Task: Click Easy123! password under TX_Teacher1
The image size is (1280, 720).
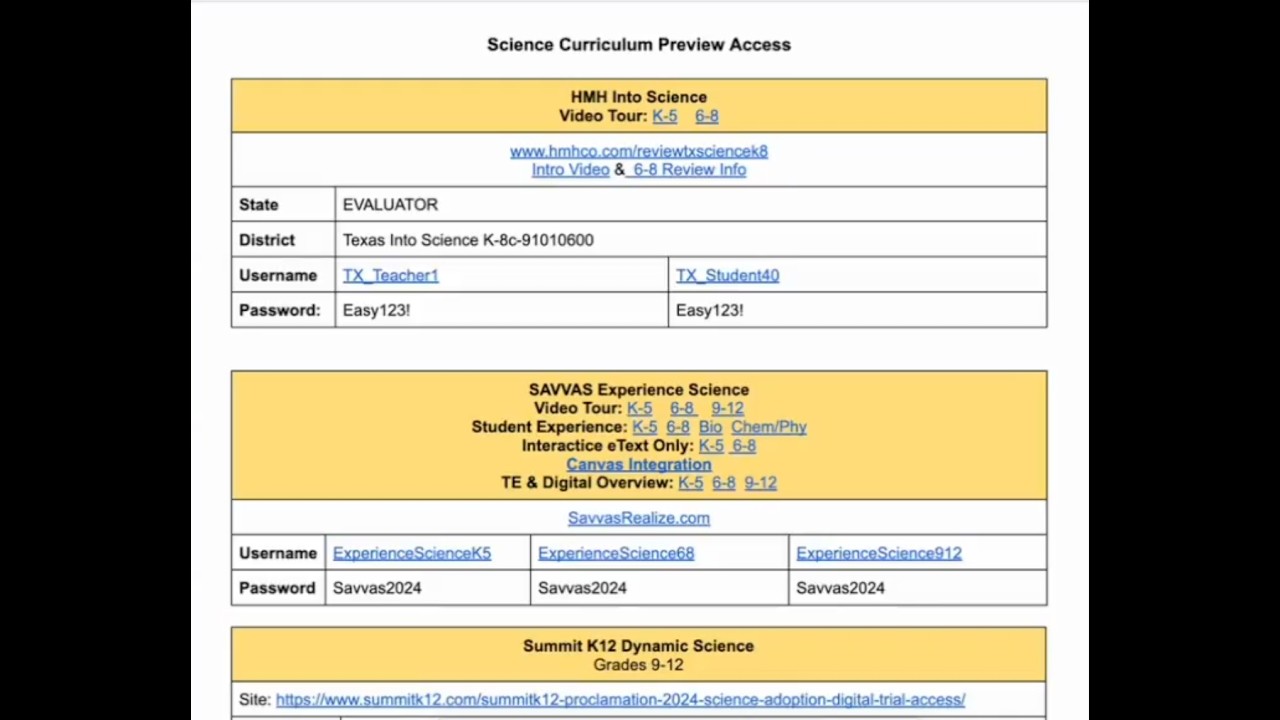Action: [x=376, y=310]
